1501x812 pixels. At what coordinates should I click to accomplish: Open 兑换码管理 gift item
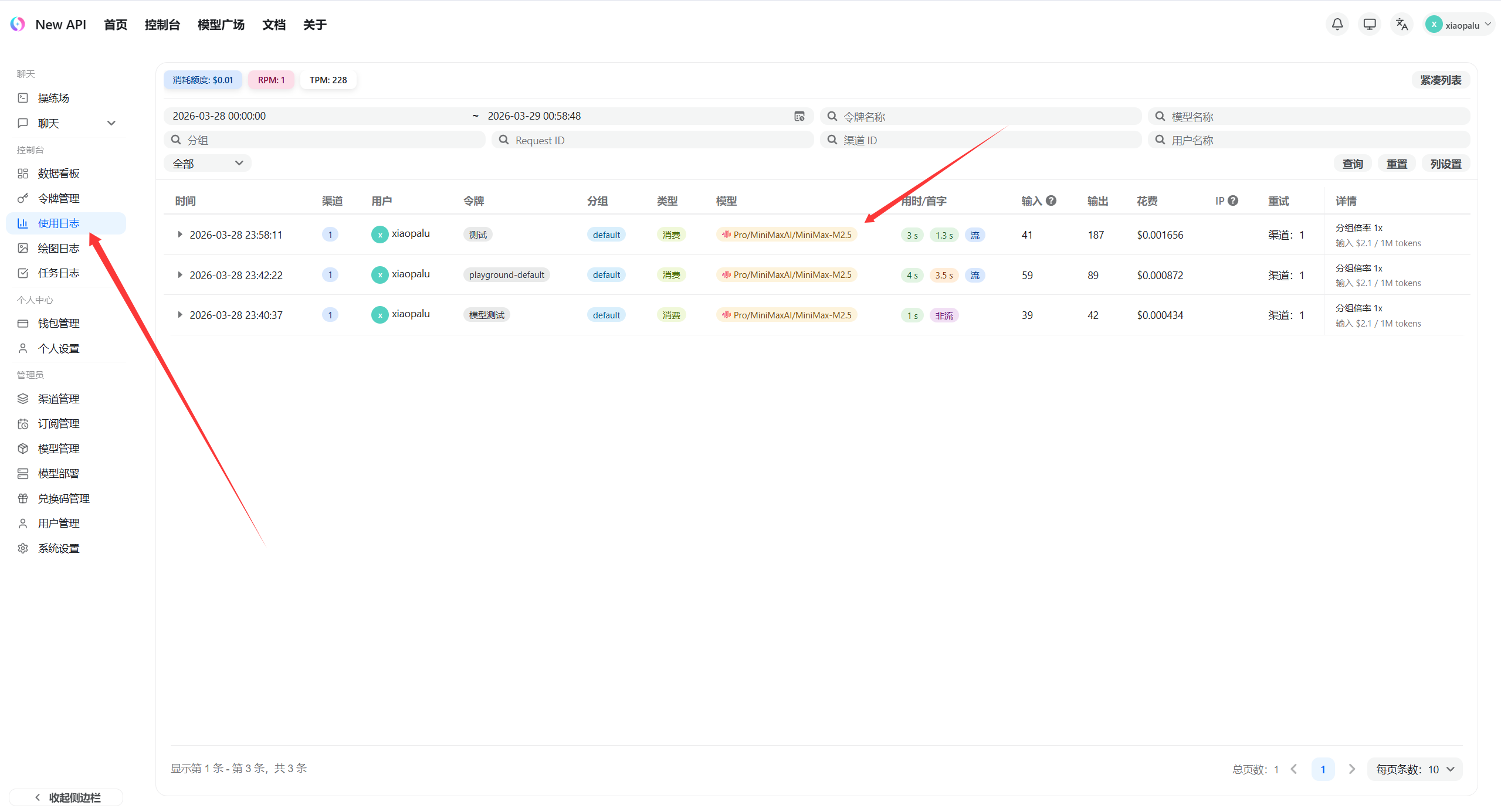63,498
